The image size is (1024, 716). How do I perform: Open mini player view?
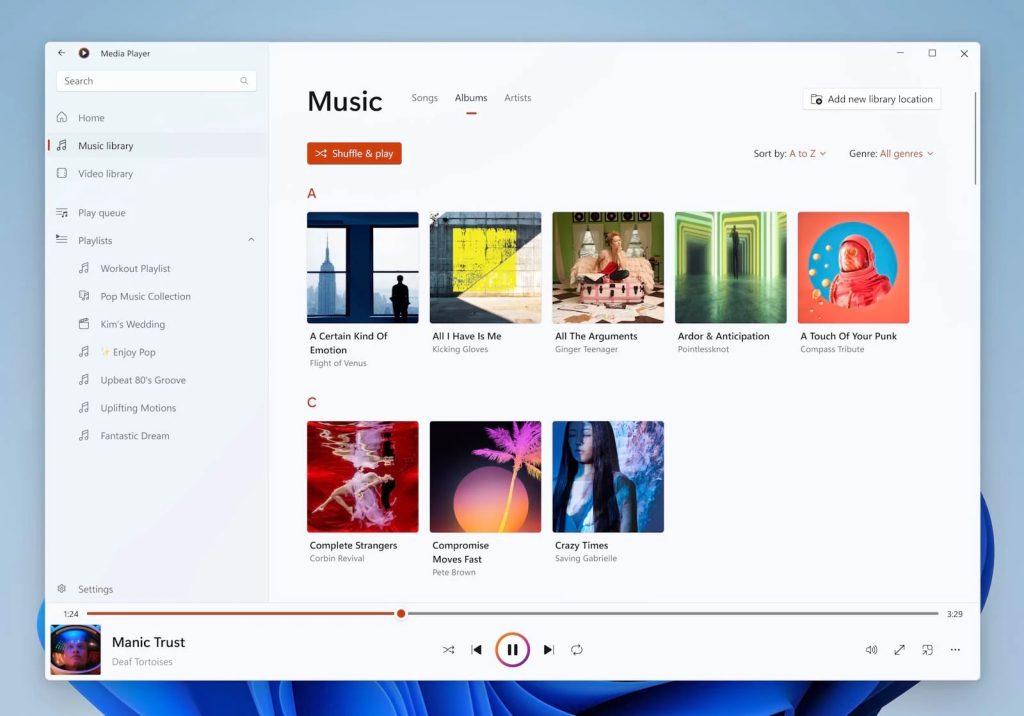(x=927, y=649)
